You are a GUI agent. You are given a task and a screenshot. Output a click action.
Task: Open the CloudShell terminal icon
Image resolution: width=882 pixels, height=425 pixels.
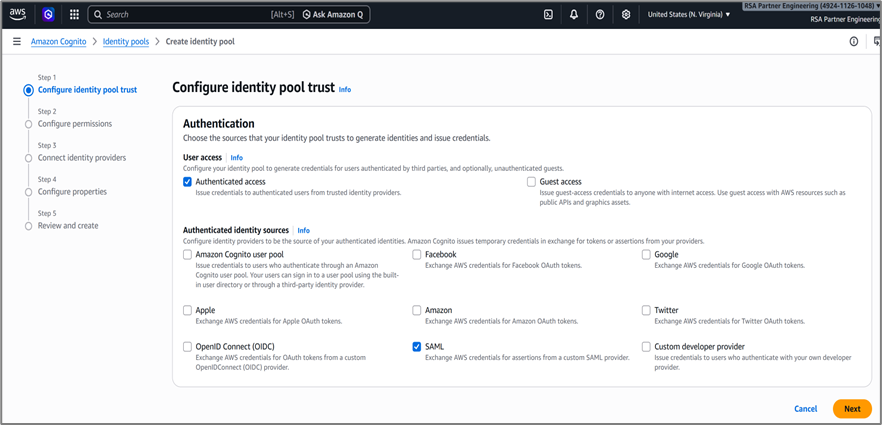(548, 15)
